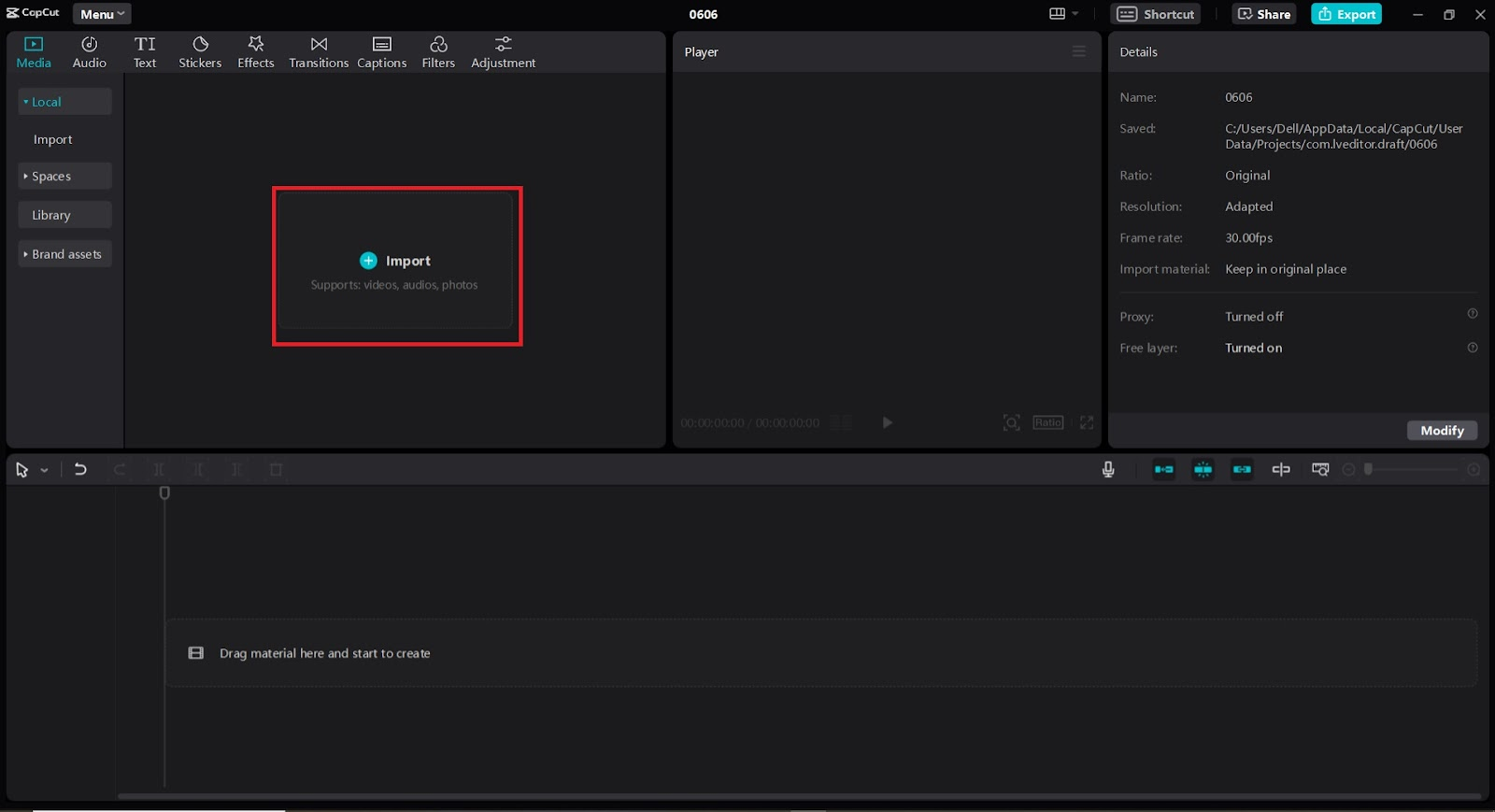Click the Import media drop area

tap(396, 266)
